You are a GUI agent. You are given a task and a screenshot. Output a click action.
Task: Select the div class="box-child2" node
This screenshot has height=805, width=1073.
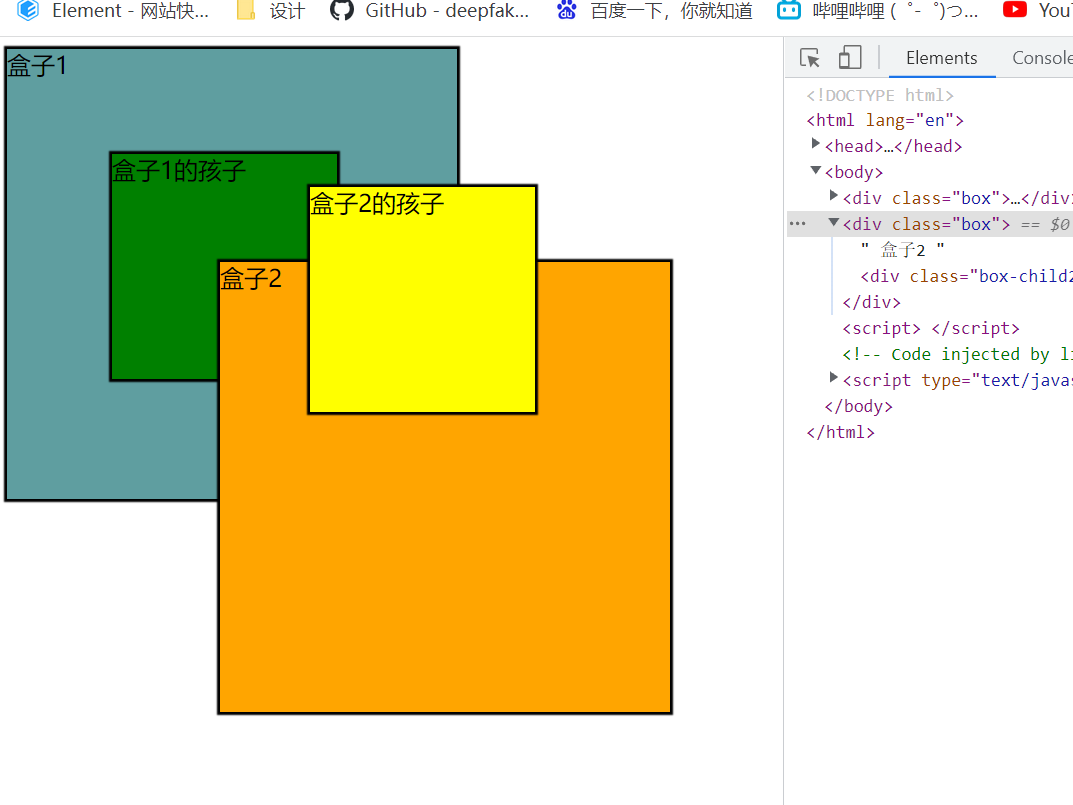[966, 276]
